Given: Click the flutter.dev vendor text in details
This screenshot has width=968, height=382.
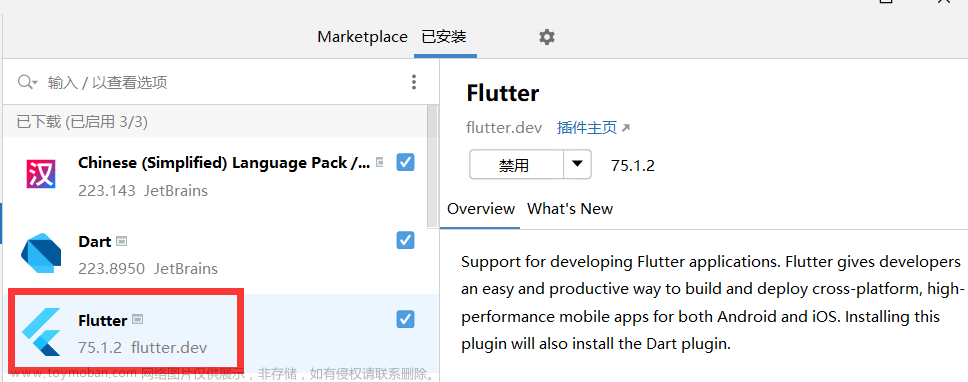Looking at the screenshot, I should click(504, 128).
